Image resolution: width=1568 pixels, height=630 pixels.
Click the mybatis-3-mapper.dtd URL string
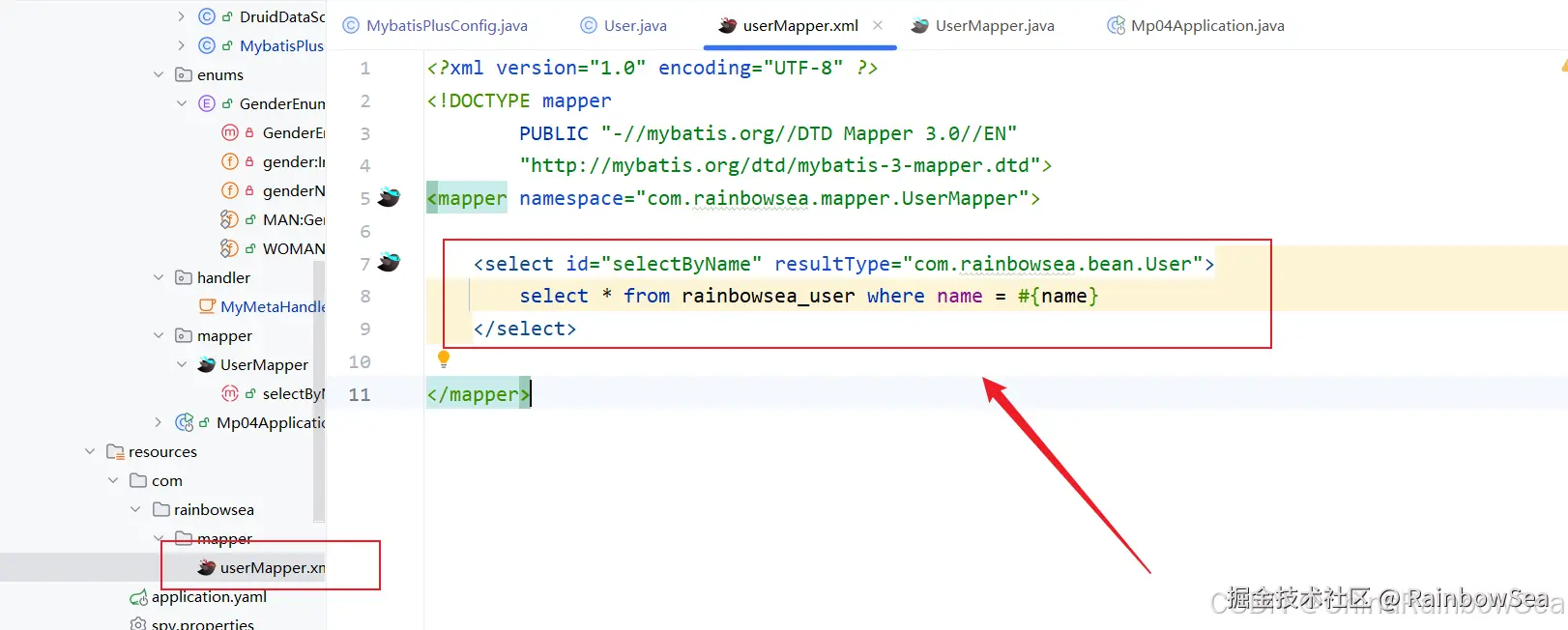pyautogui.click(x=780, y=165)
